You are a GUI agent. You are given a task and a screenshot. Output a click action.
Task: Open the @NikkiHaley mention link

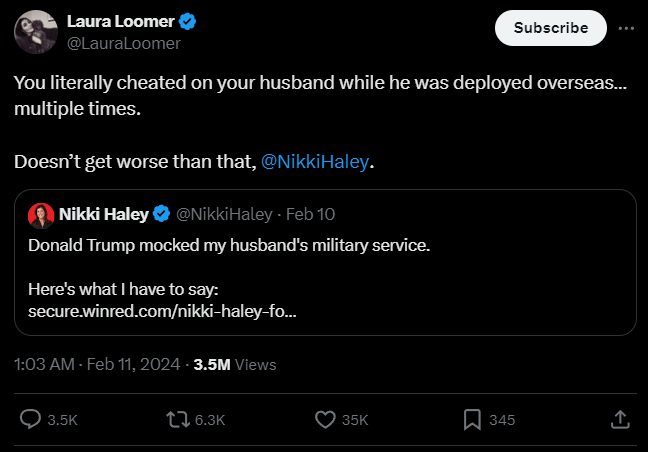[x=314, y=162]
